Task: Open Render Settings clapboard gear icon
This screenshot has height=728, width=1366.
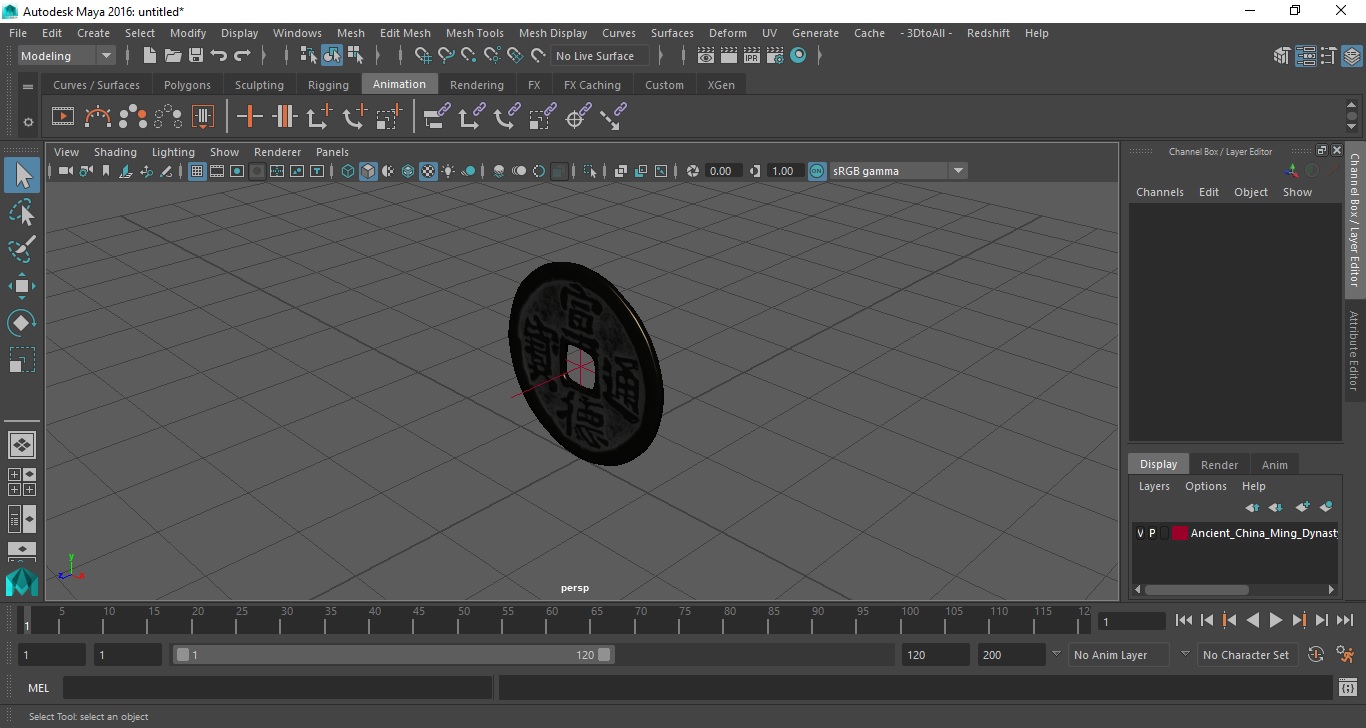Action: tap(775, 56)
